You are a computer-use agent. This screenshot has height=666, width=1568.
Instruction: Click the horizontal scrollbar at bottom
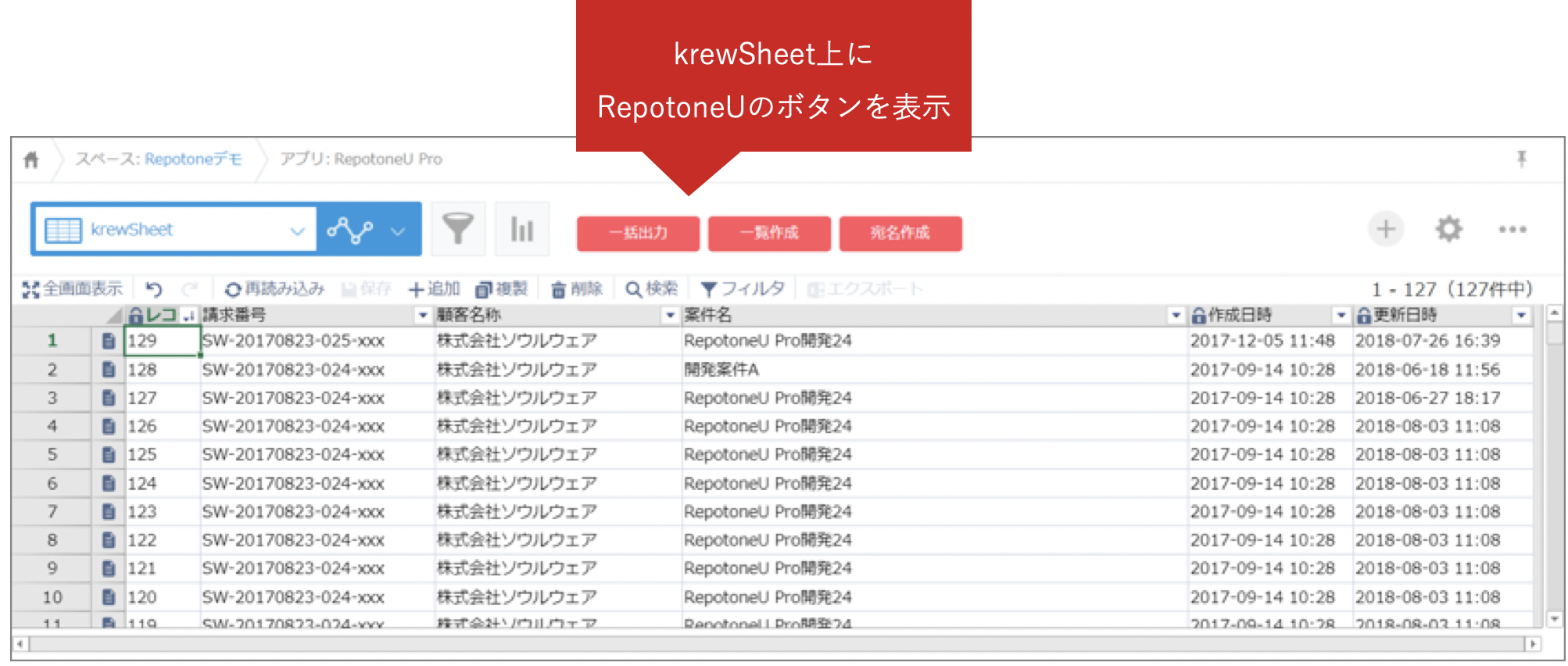pos(774,644)
